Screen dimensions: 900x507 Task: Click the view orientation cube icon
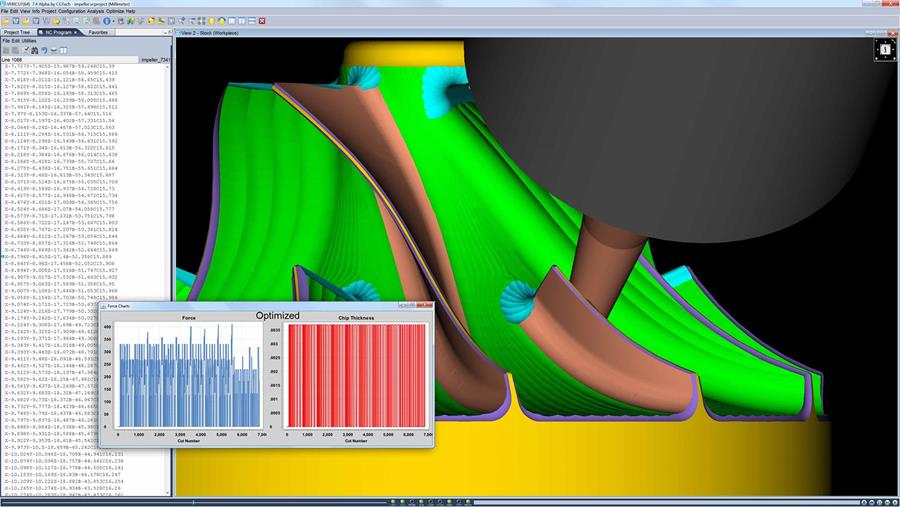(x=885, y=49)
